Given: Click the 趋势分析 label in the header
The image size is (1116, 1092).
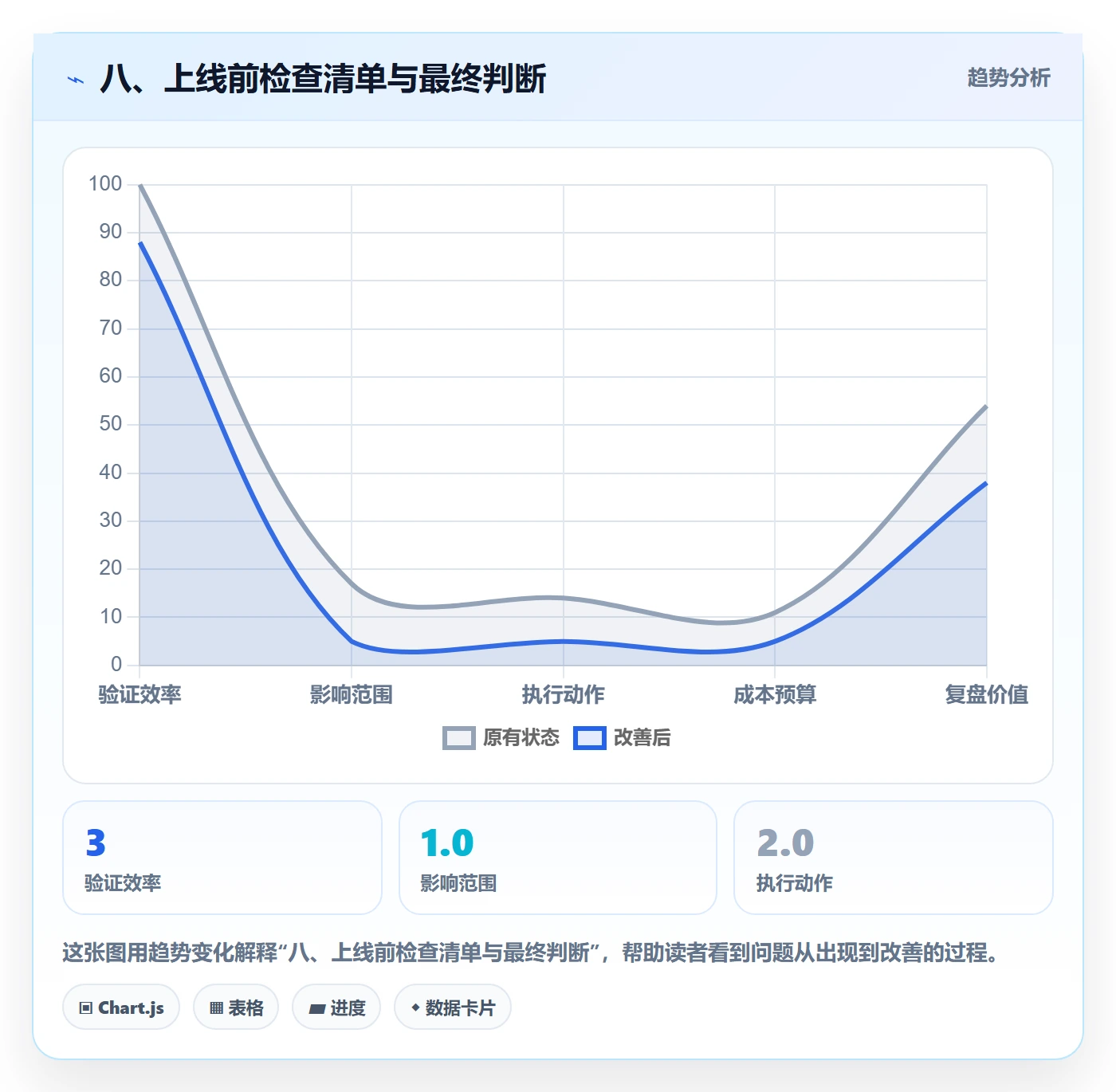Looking at the screenshot, I should [x=1008, y=77].
